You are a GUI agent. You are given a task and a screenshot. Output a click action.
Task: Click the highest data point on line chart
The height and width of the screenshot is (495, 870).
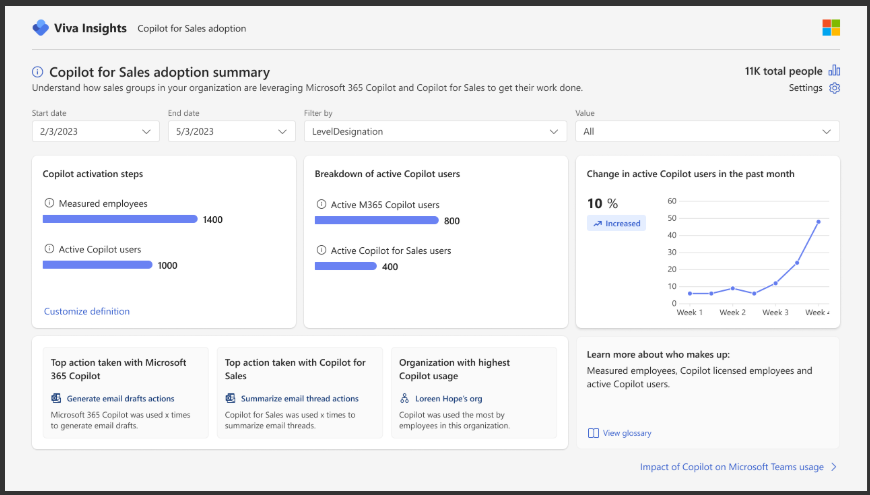(x=818, y=221)
